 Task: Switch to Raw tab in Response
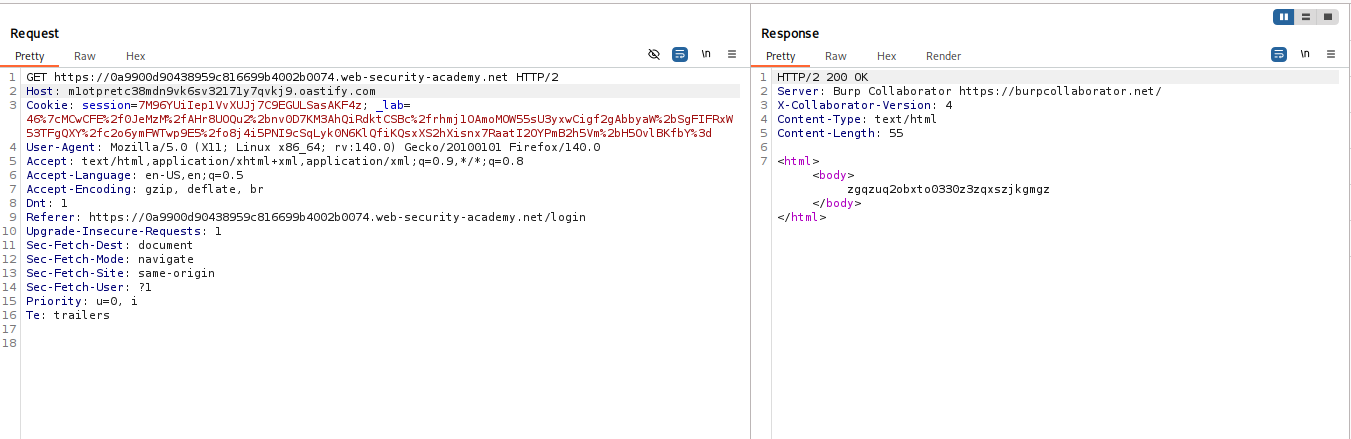[836, 56]
